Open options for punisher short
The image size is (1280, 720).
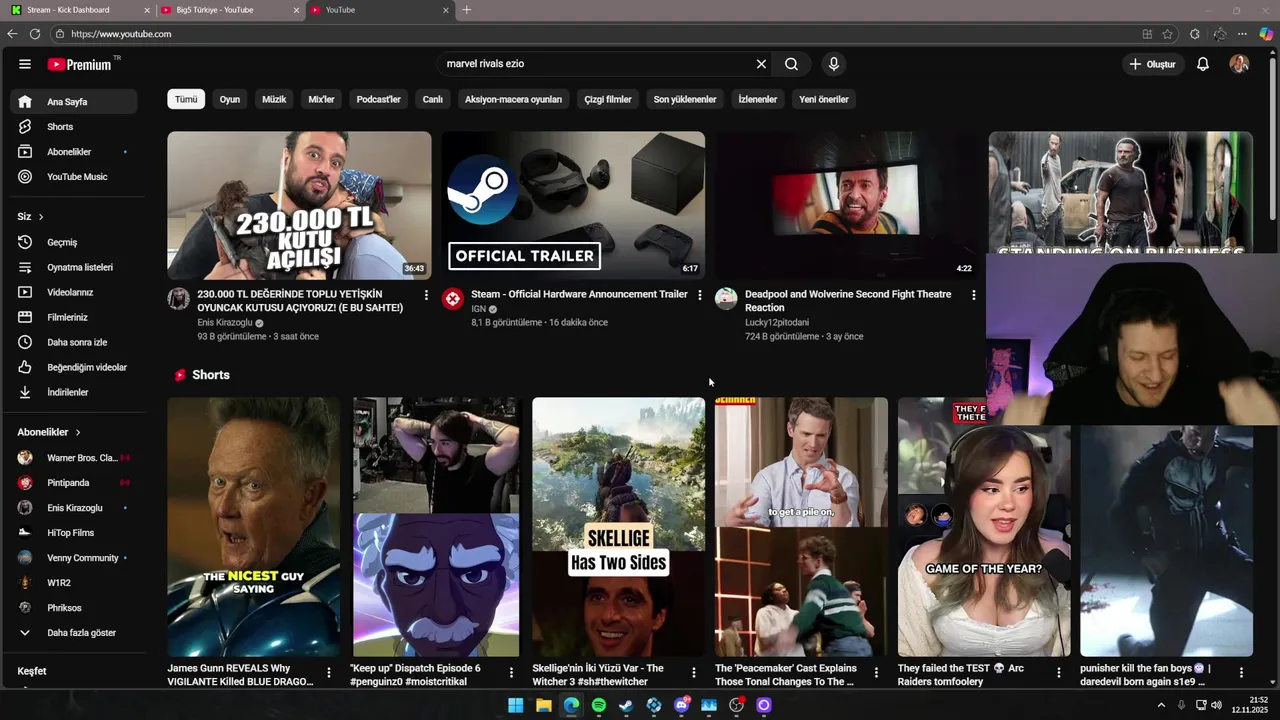1241,672
